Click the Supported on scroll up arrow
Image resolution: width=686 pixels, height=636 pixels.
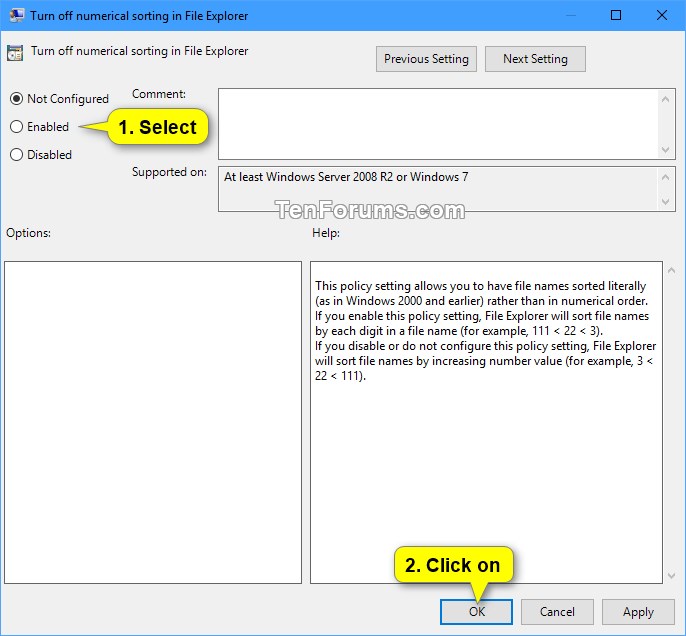(665, 177)
